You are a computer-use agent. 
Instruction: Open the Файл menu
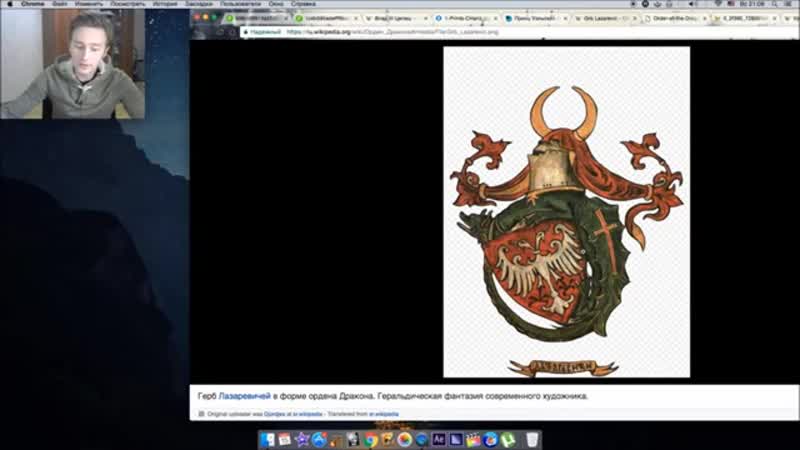click(x=60, y=4)
